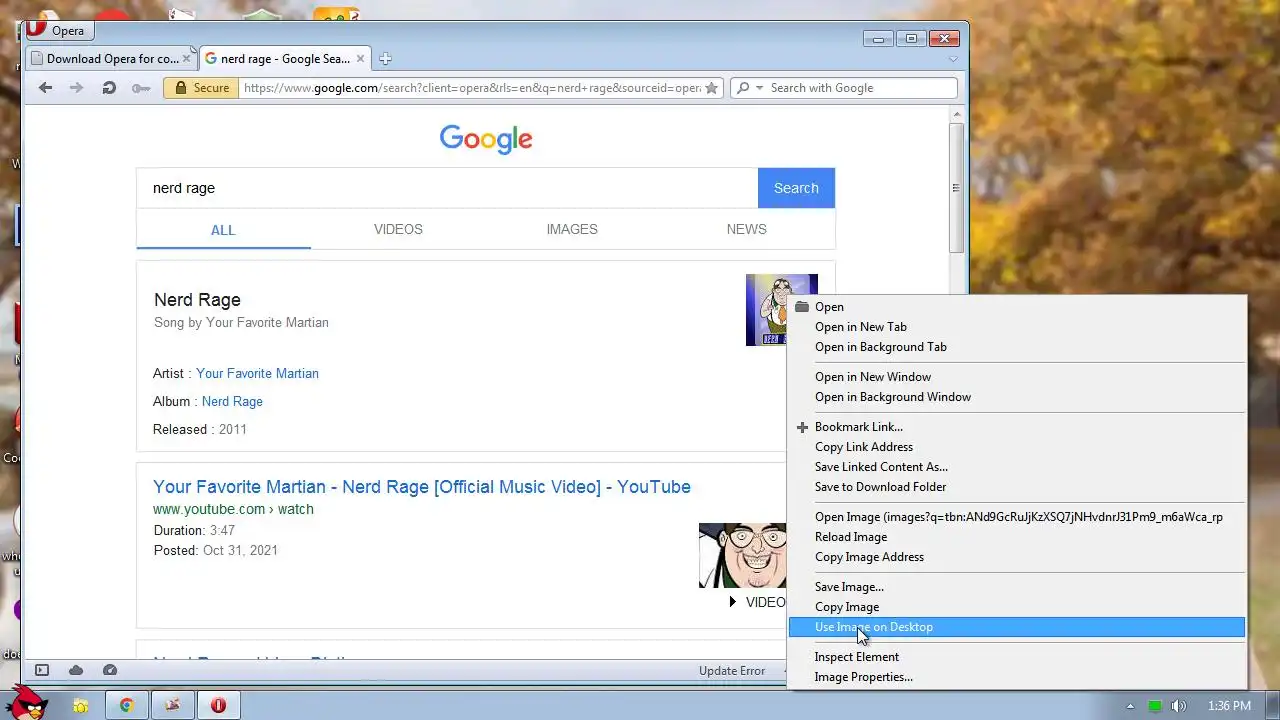Choose Copy Link Address

pyautogui.click(x=1017, y=447)
